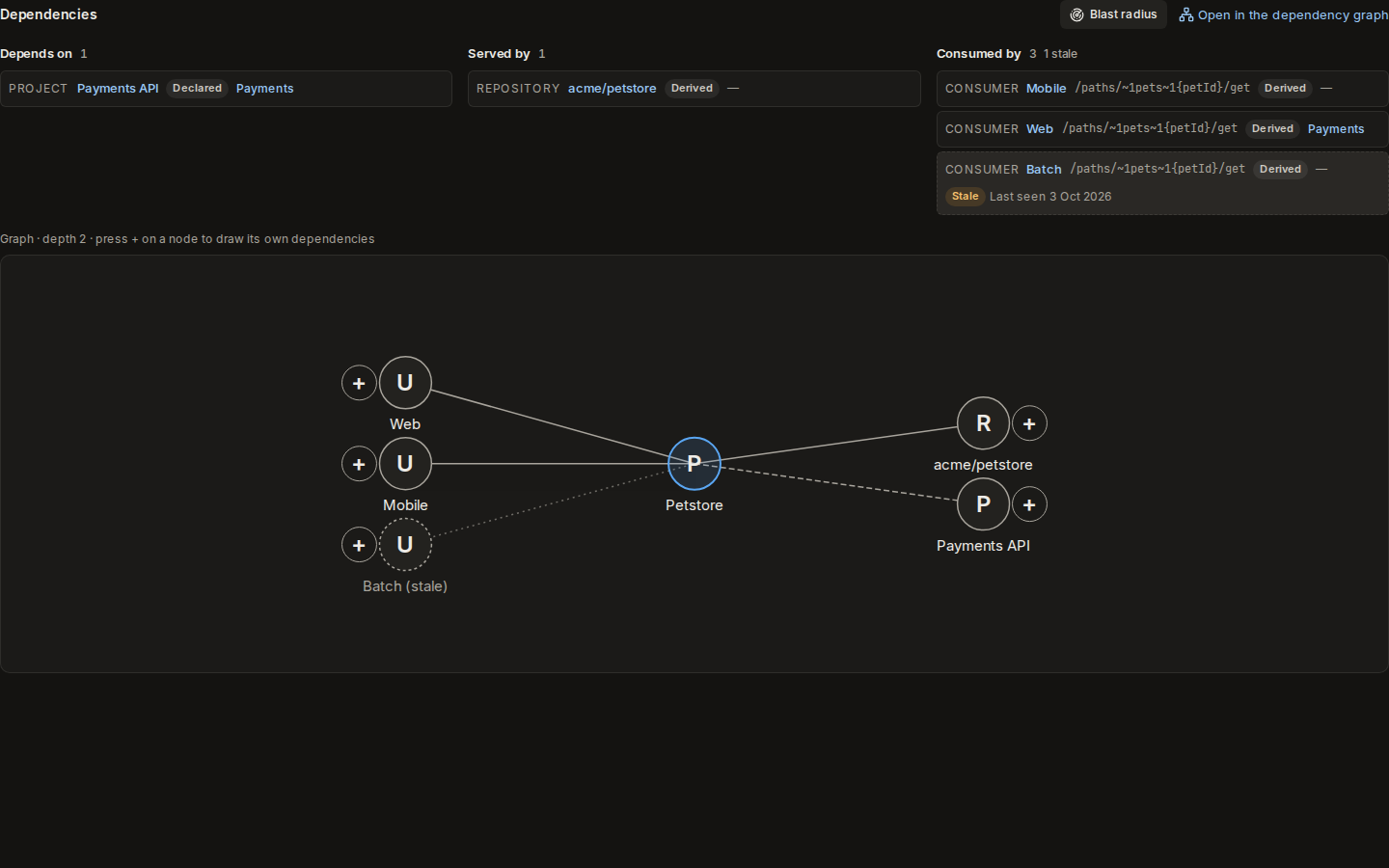This screenshot has width=1389, height=868.
Task: Expand dependencies of the acme/petstore node
Action: pos(1029,423)
